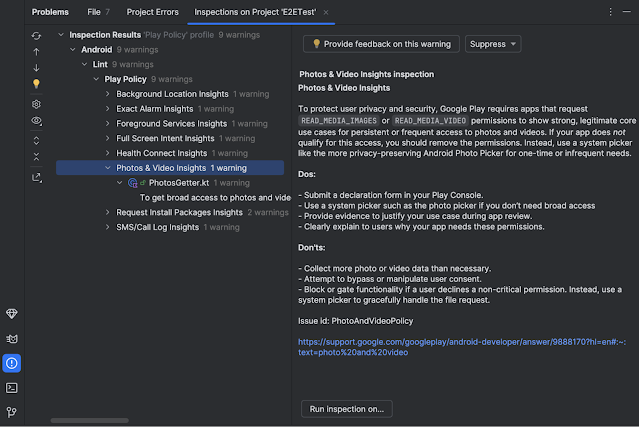639x427 pixels.
Task: Go to previous problem with up arrow
Action: [37, 51]
